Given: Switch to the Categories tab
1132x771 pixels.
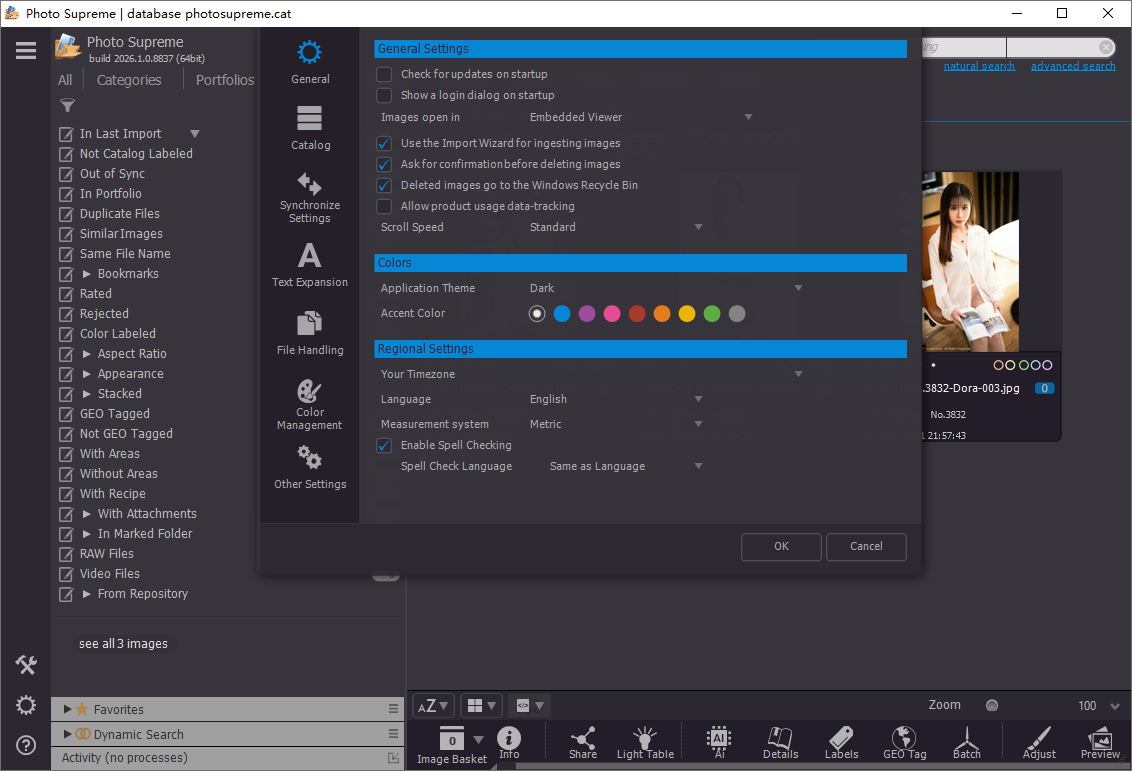Looking at the screenshot, I should coord(129,80).
